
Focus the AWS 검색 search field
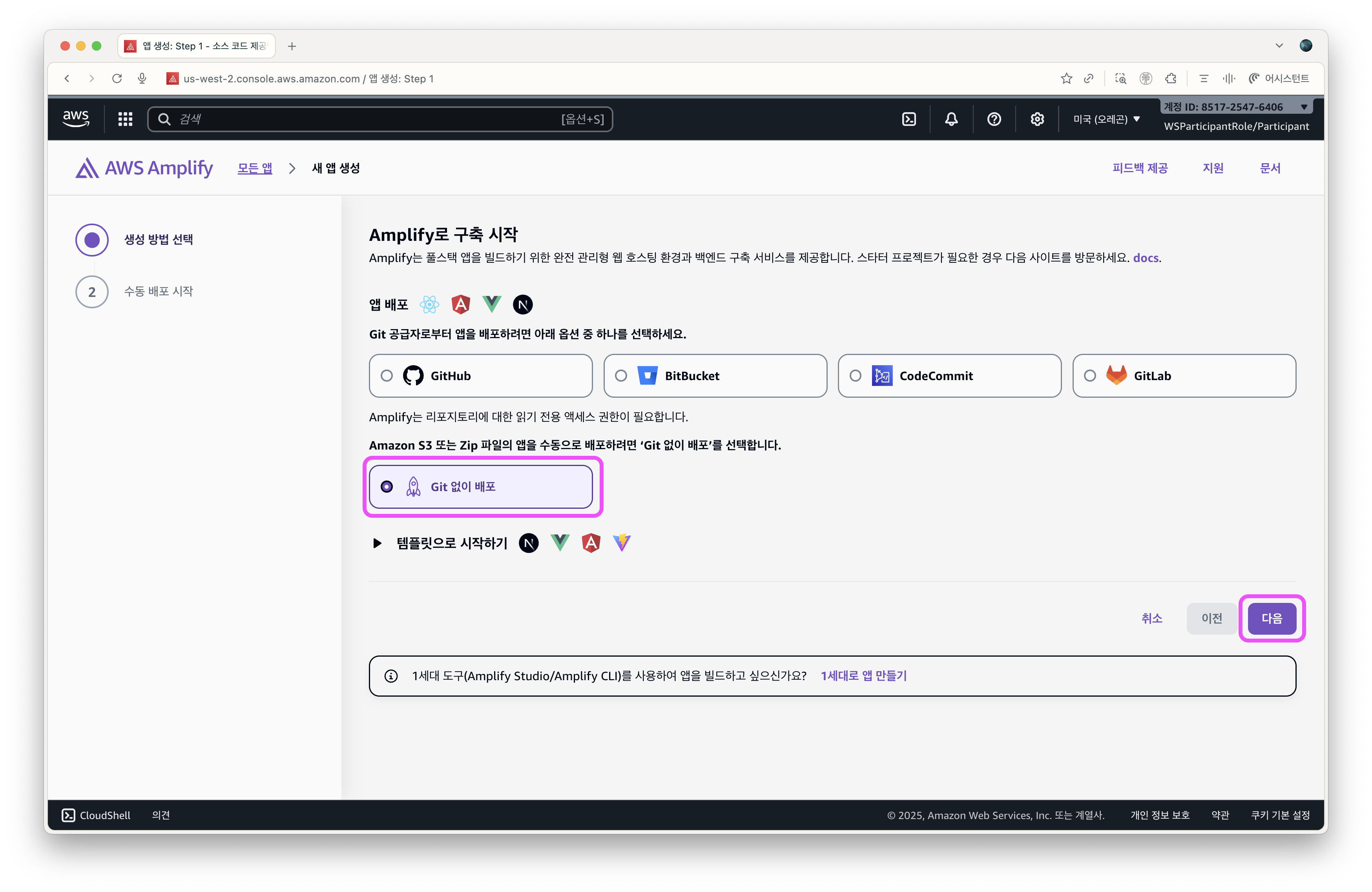coord(380,119)
